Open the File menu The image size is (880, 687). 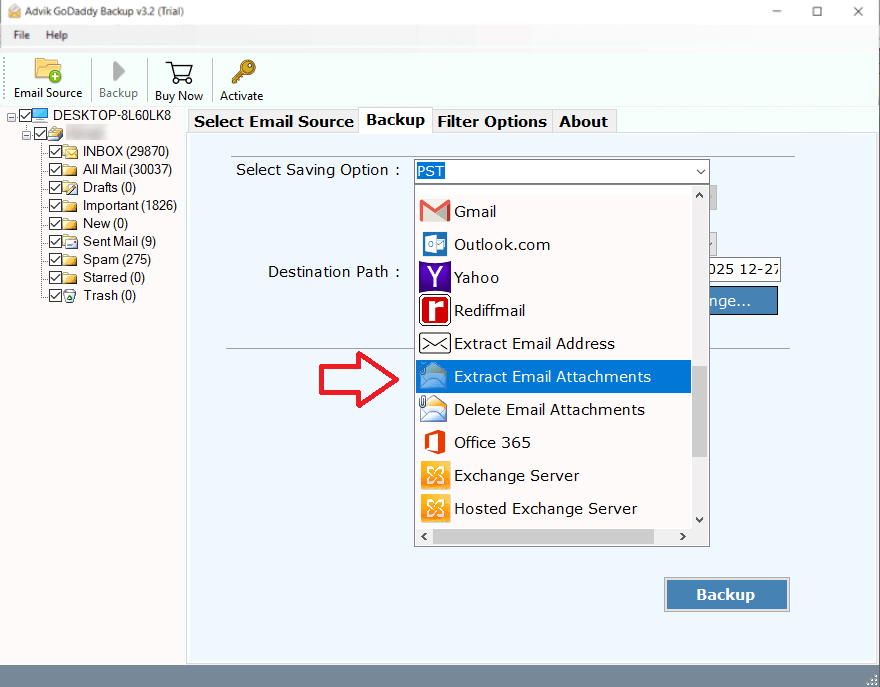point(21,35)
